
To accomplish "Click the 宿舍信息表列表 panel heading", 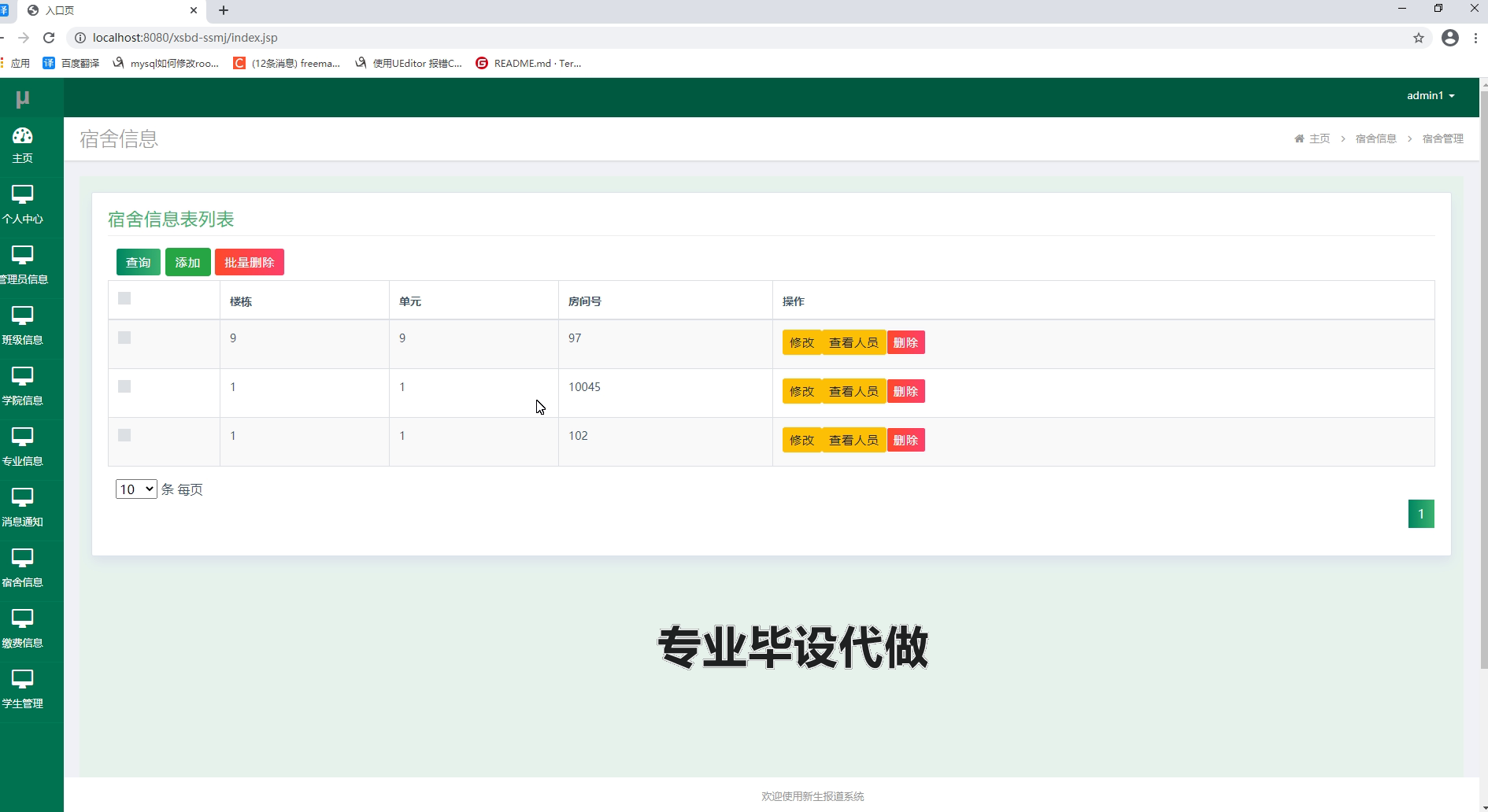I will tap(171, 220).
